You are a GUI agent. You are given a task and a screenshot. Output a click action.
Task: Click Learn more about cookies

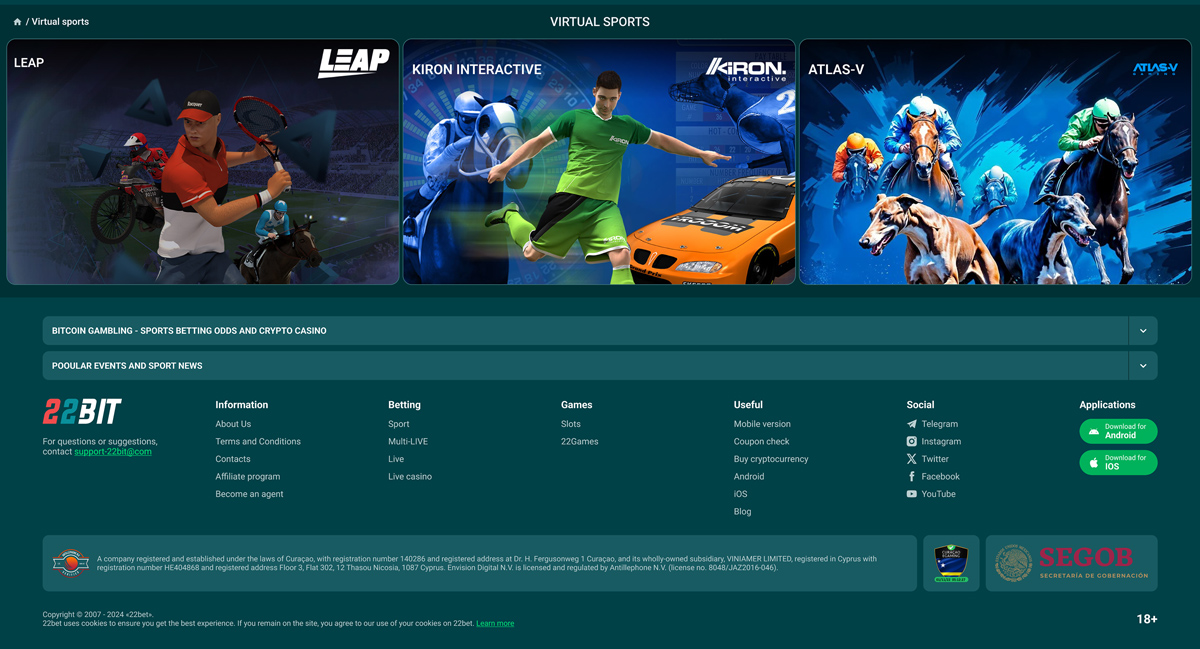point(495,624)
